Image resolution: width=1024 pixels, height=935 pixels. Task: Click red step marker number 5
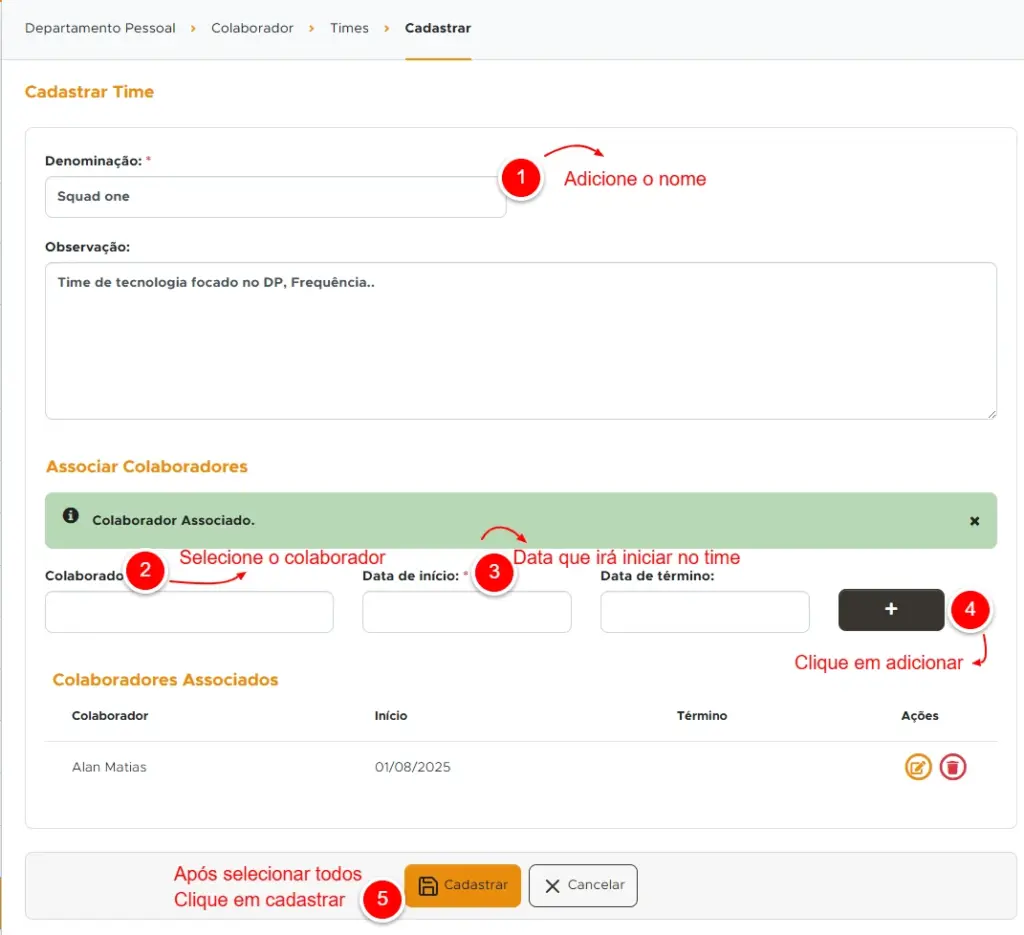pos(381,899)
